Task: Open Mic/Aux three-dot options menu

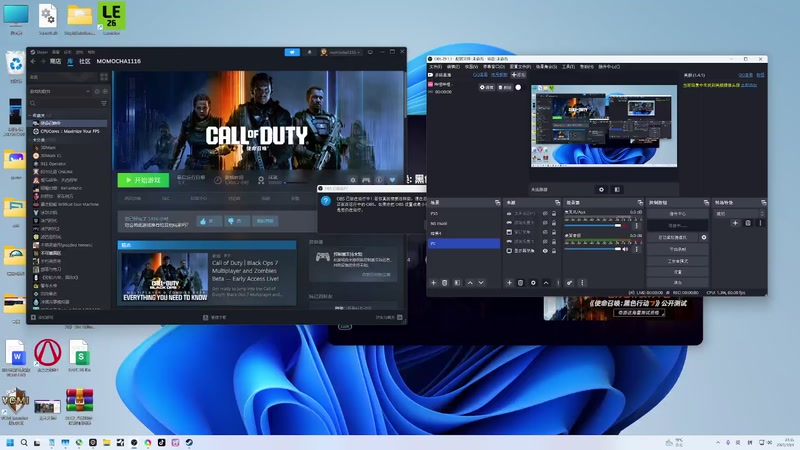Action: (x=636, y=226)
